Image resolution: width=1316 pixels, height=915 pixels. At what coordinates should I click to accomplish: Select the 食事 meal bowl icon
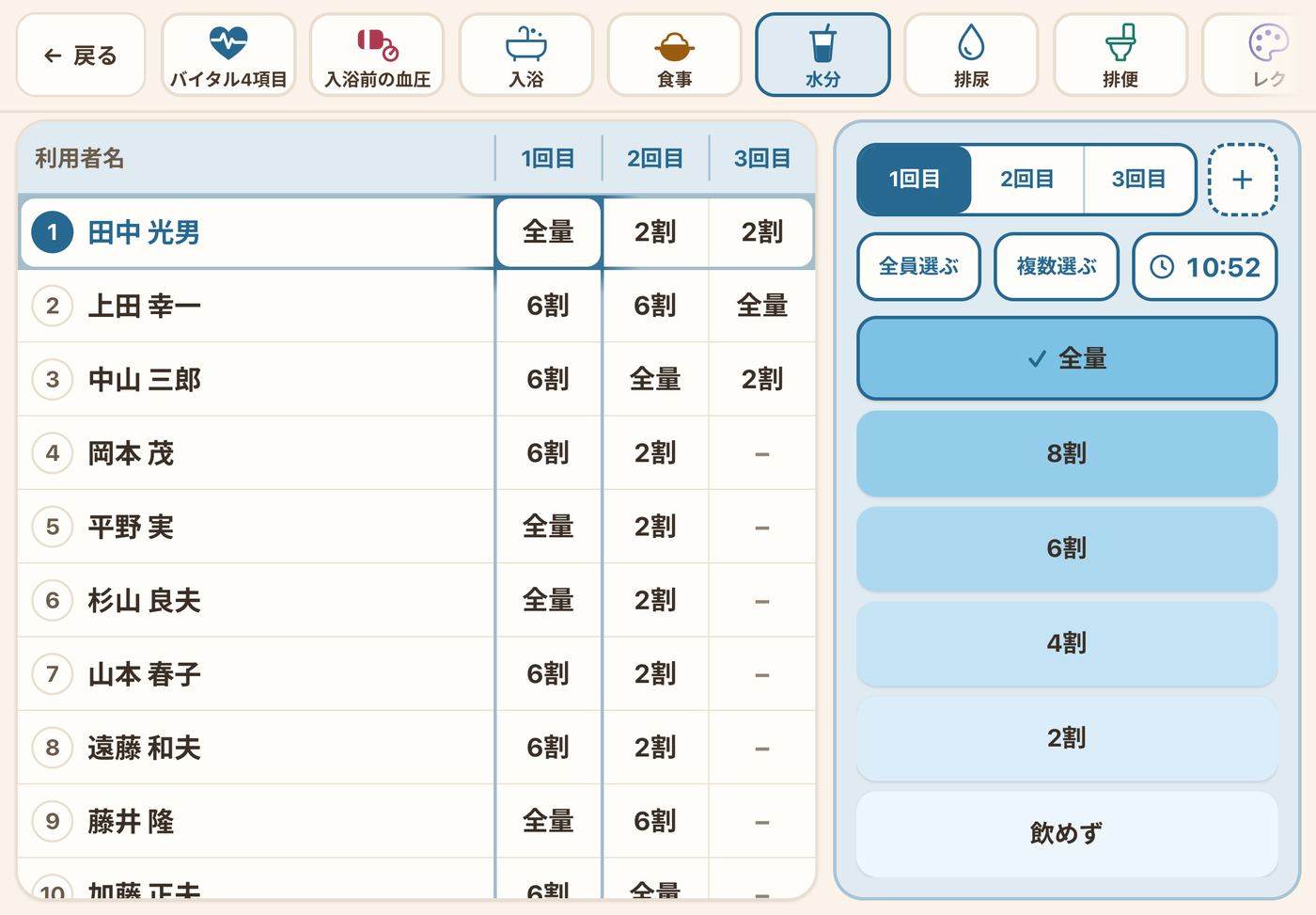(x=674, y=55)
